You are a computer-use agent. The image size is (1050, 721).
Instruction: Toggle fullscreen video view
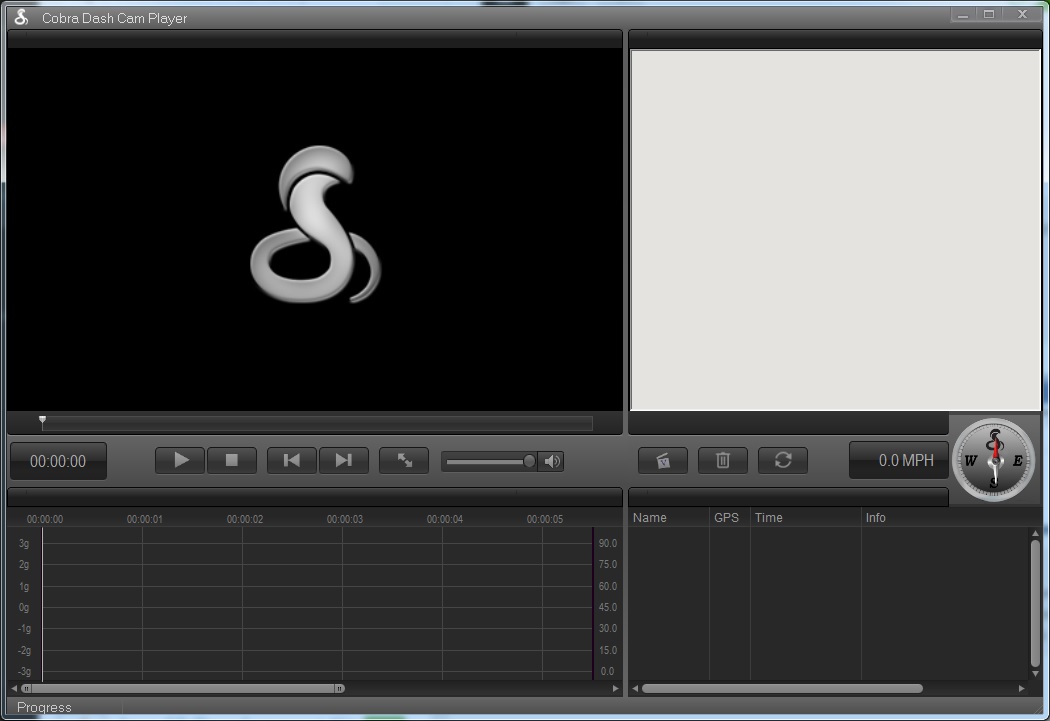(405, 460)
